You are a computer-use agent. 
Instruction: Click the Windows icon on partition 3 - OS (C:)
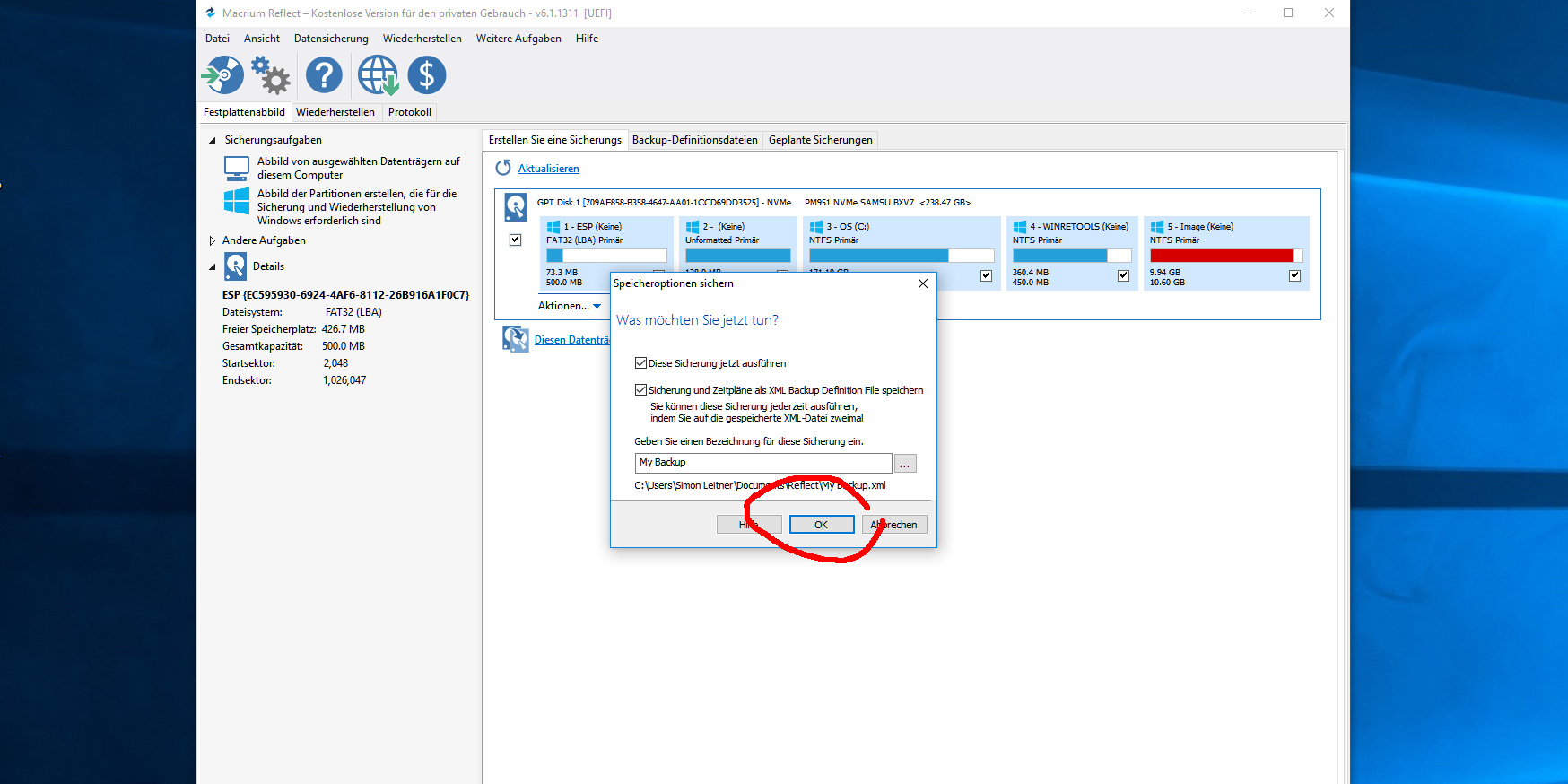pyautogui.click(x=816, y=227)
